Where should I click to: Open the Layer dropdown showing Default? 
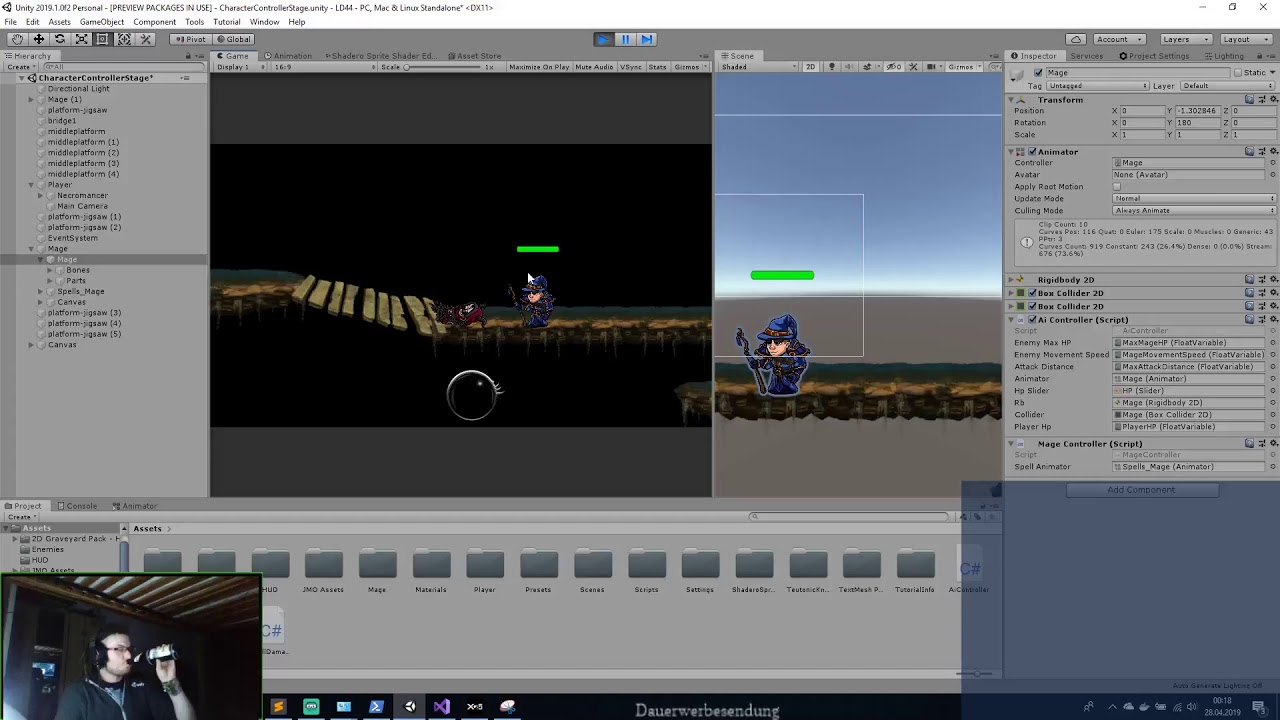[x=1228, y=86]
